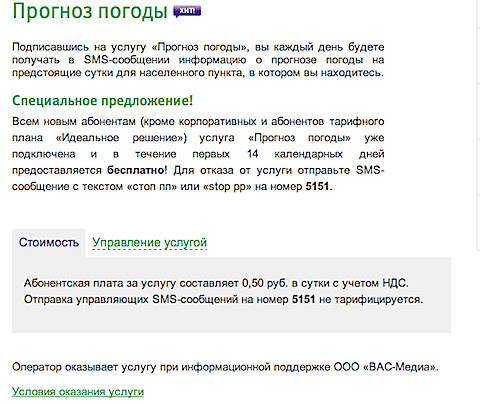Image resolution: width=480 pixels, height=404 pixels.
Task: Click bold 5151 in the cost panel
Action: pos(303,299)
